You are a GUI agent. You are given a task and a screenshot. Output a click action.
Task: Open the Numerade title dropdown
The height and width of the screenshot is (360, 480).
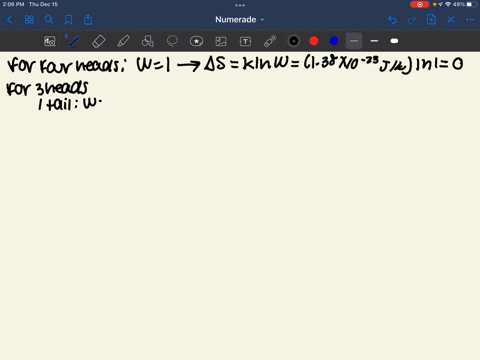point(240,20)
